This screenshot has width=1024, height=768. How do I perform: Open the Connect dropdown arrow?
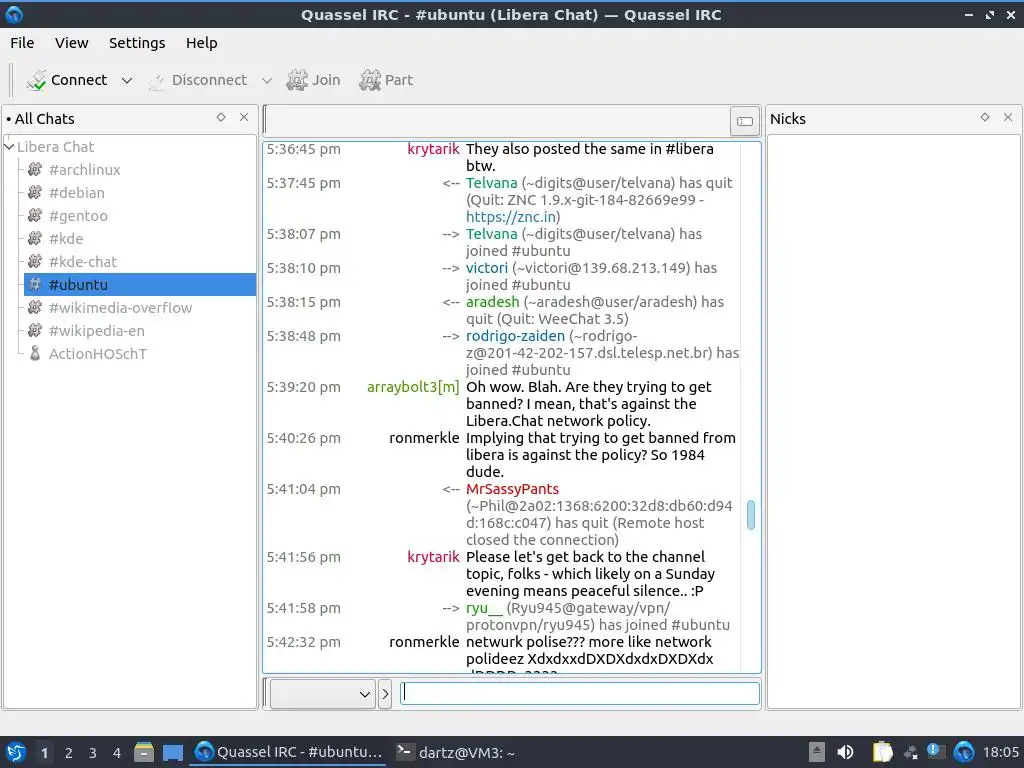[127, 80]
